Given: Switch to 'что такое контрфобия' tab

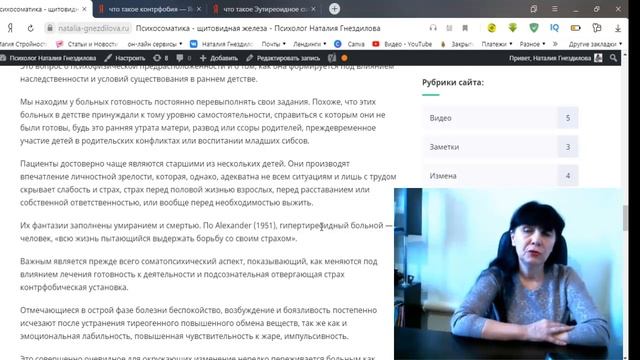Looking at the screenshot, I should [149, 9].
